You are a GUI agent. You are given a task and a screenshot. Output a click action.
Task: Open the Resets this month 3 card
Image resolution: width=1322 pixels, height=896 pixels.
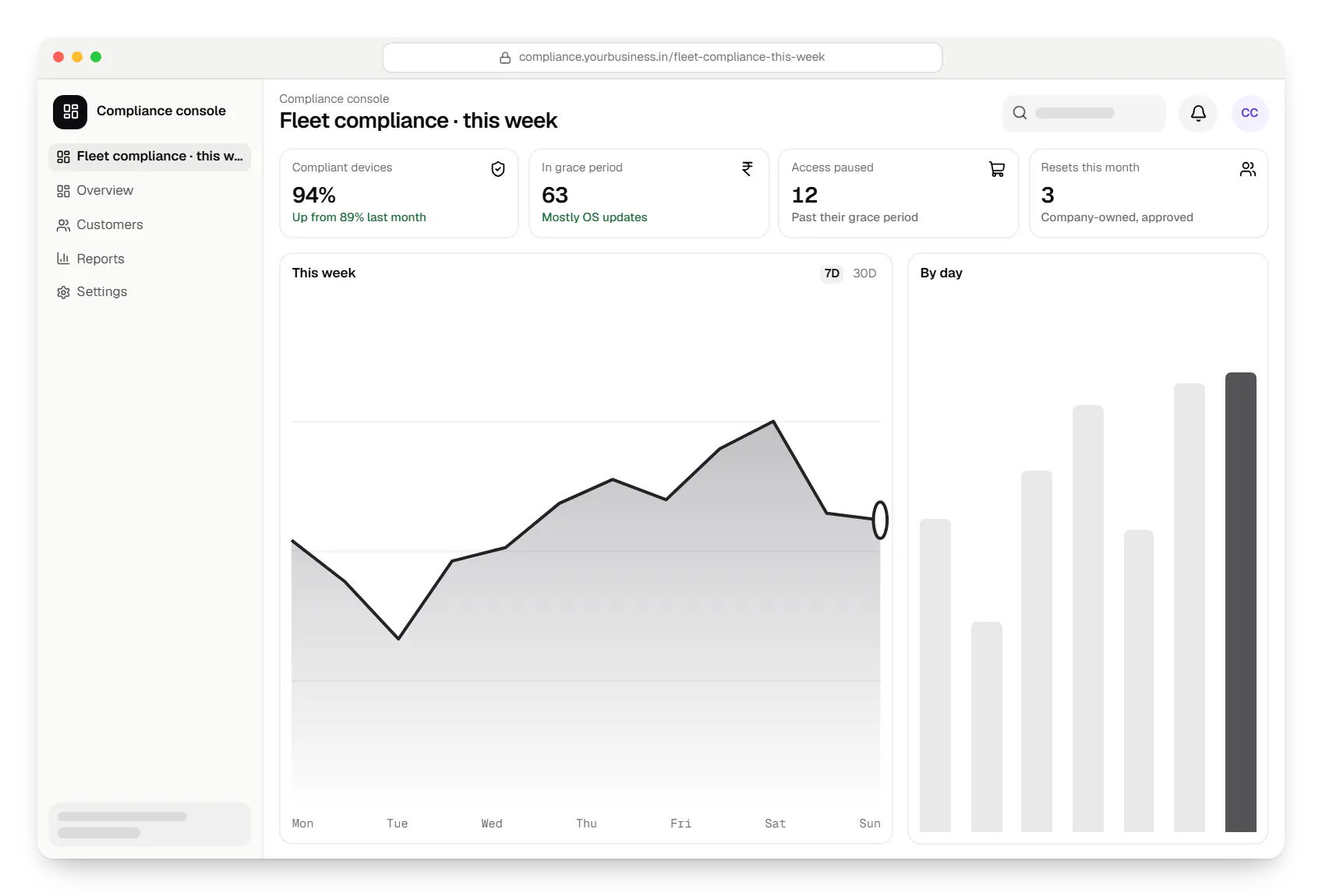pyautogui.click(x=1148, y=193)
